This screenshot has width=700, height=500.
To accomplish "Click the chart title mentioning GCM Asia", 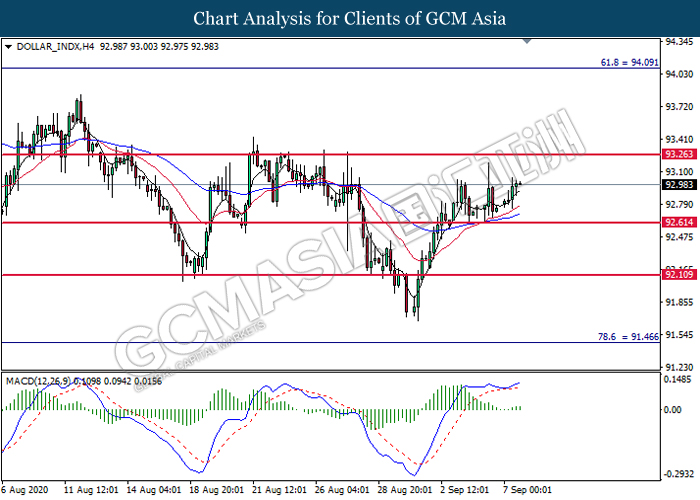I will [x=349, y=18].
